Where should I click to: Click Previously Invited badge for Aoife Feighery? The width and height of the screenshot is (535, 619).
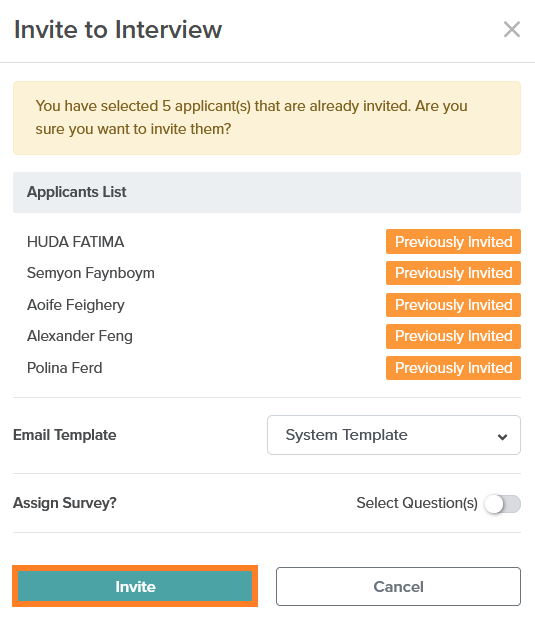click(453, 305)
